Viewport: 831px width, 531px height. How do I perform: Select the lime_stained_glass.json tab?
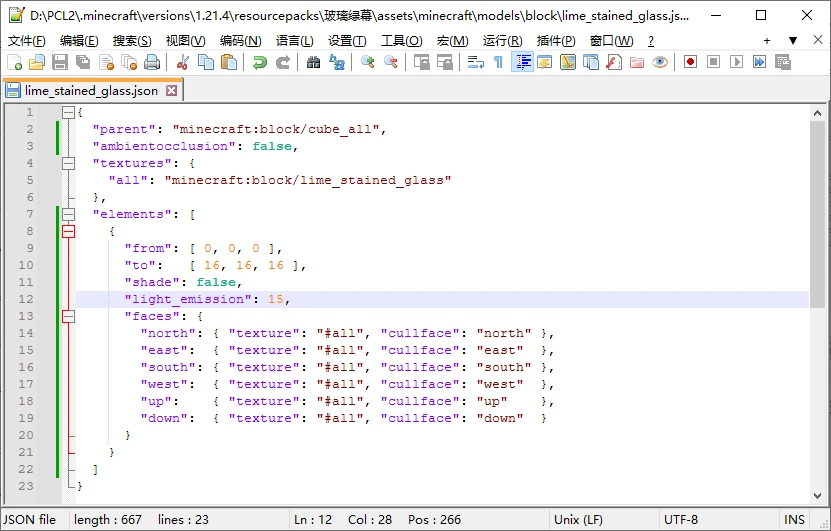[x=91, y=91]
